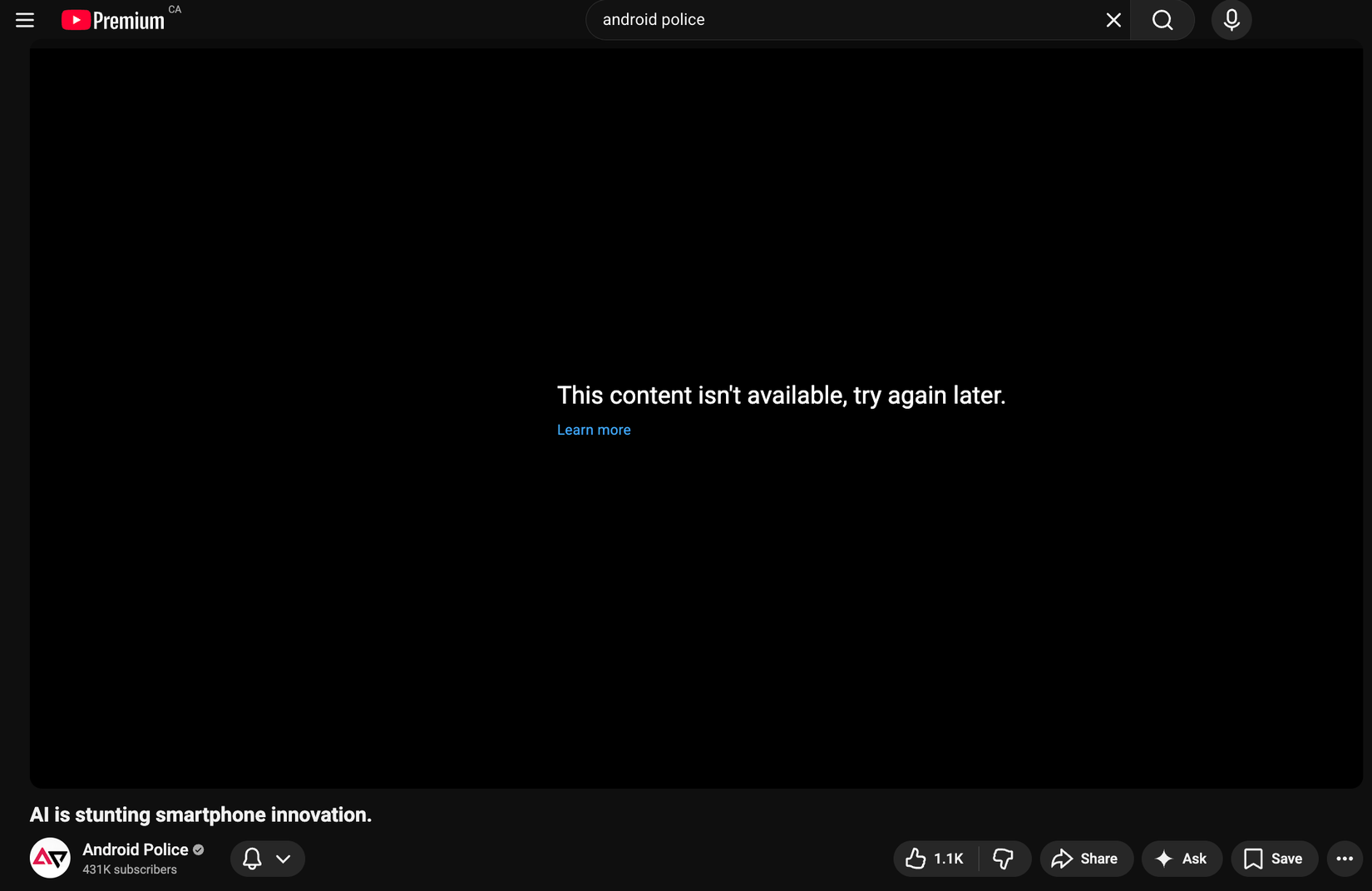Image resolution: width=1372 pixels, height=891 pixels.
Task: Expand the notification settings chevron
Action: (283, 859)
